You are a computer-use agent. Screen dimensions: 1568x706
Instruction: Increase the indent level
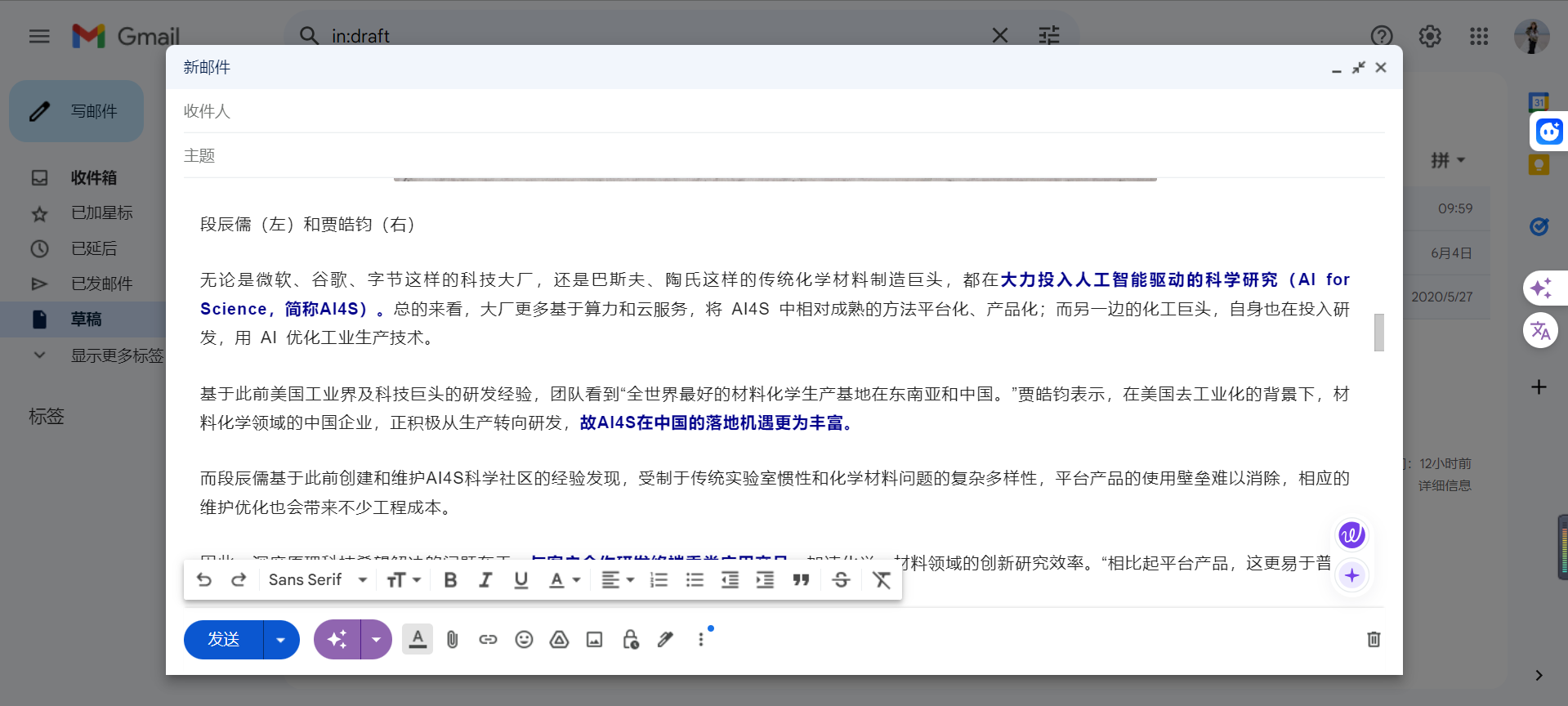click(x=765, y=580)
